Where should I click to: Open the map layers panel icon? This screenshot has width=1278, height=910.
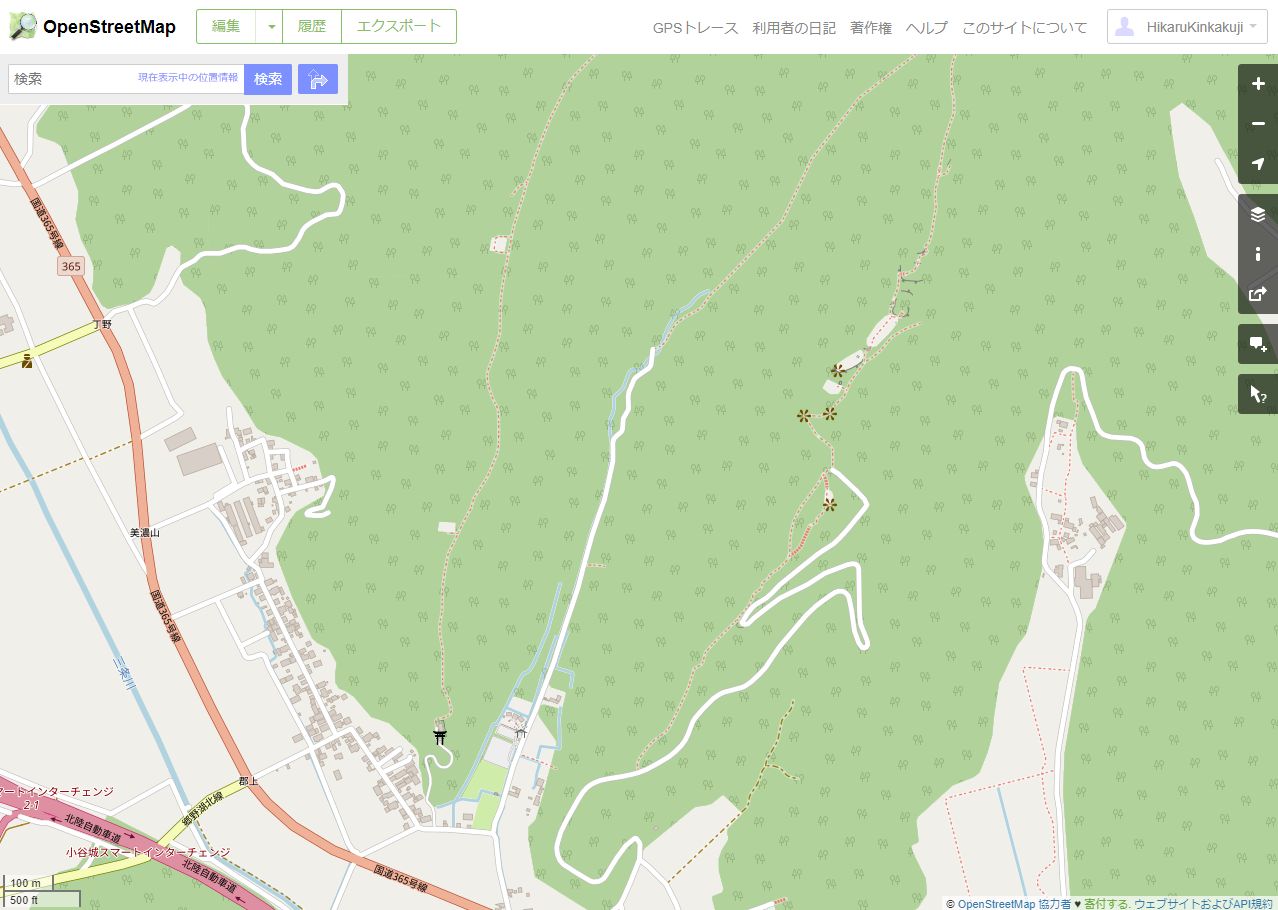click(1258, 214)
